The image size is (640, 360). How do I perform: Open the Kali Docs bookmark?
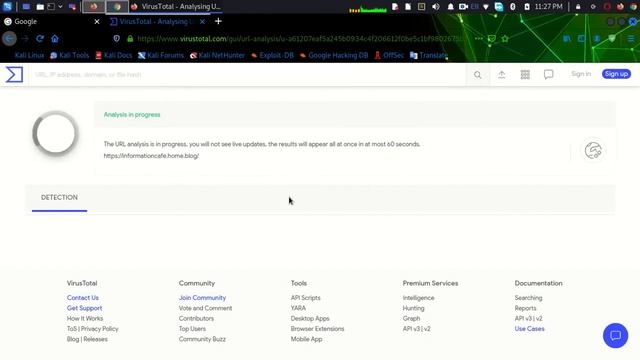pyautogui.click(x=114, y=56)
